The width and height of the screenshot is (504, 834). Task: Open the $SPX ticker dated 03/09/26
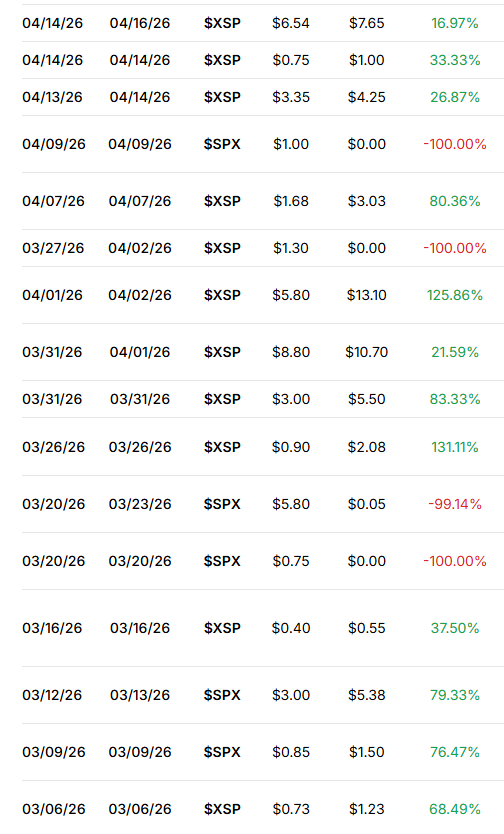[x=222, y=752]
